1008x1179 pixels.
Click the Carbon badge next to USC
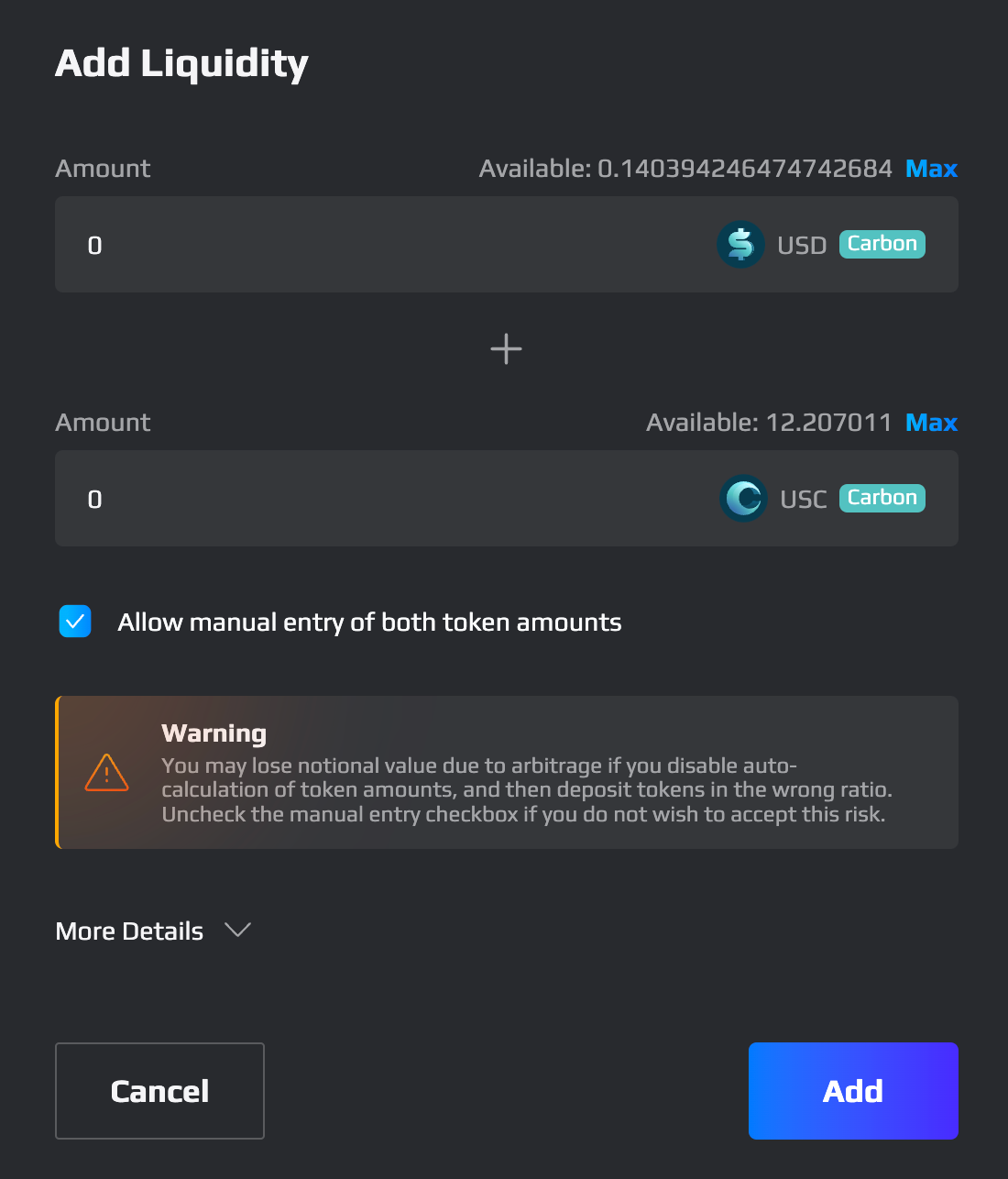[882, 498]
